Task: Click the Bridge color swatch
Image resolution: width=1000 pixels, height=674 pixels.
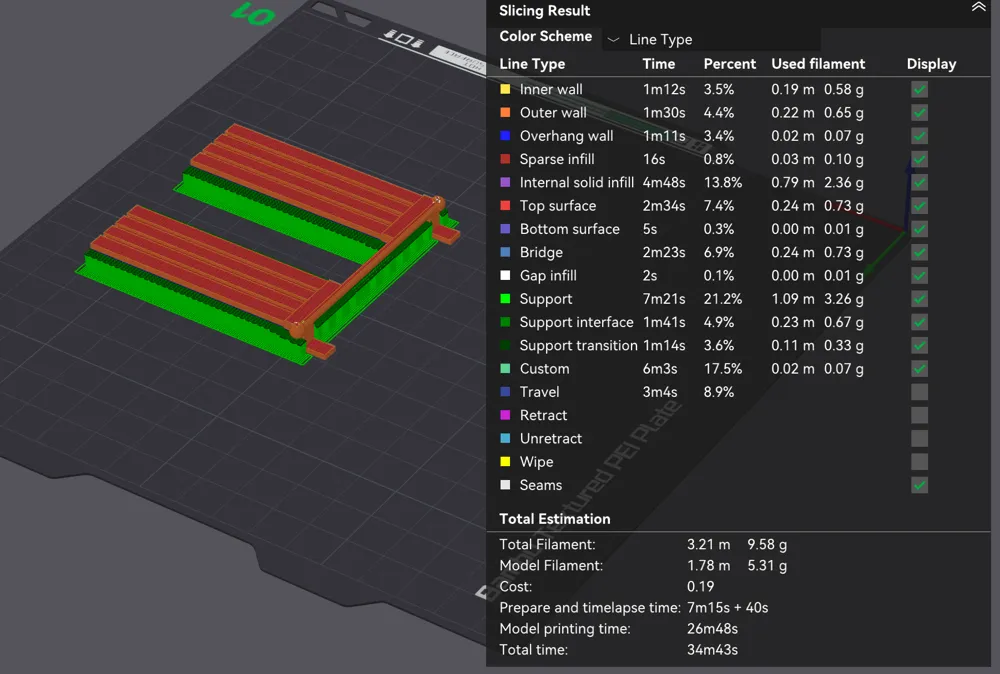Action: point(505,253)
